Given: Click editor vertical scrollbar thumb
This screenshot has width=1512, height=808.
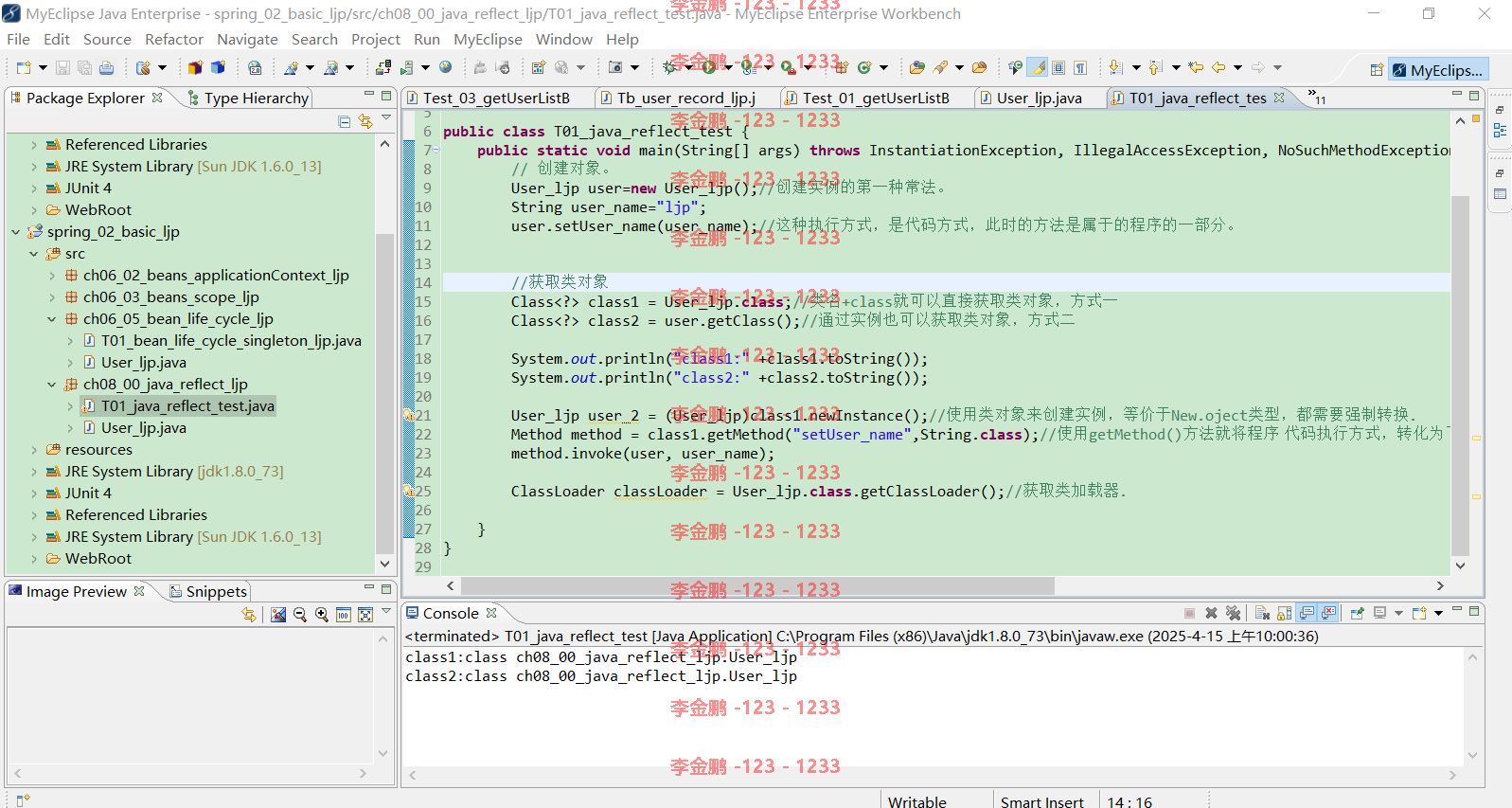Looking at the screenshot, I should tap(1460, 376).
